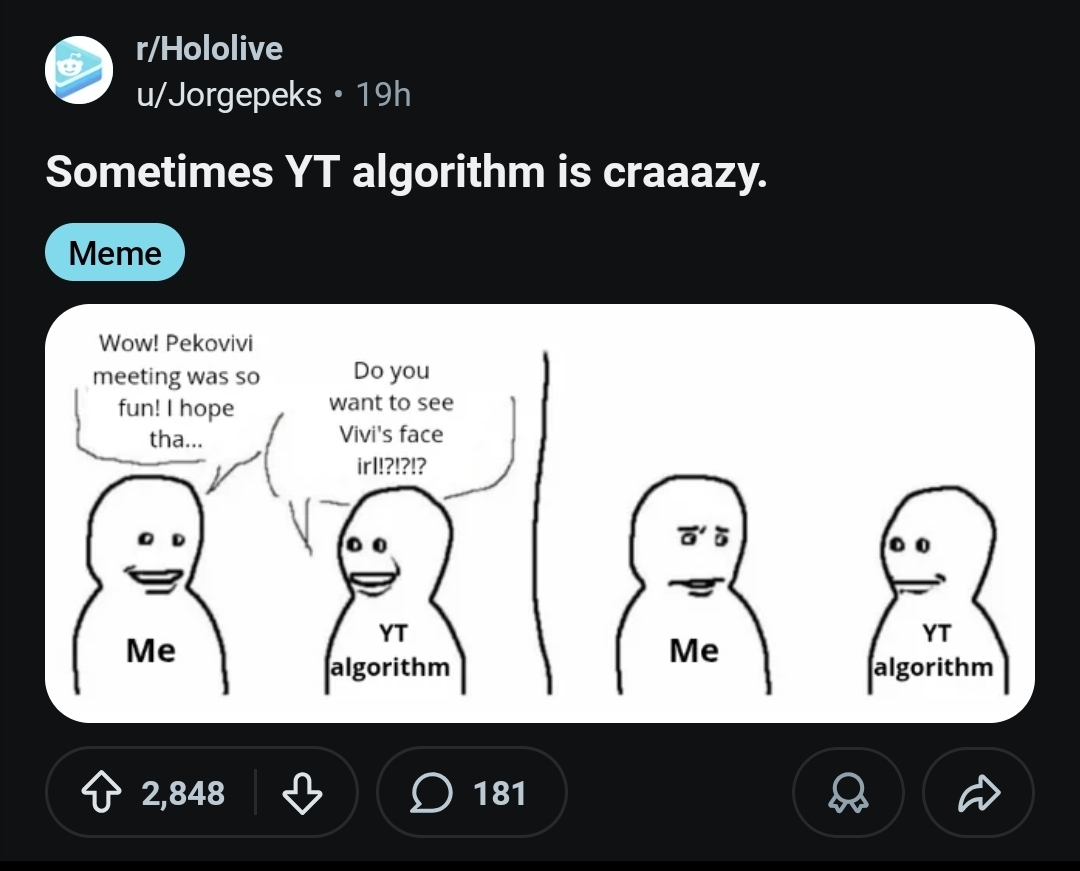The height and width of the screenshot is (871, 1080).
Task: Click the annoyed Me character in second panel
Action: click(692, 585)
